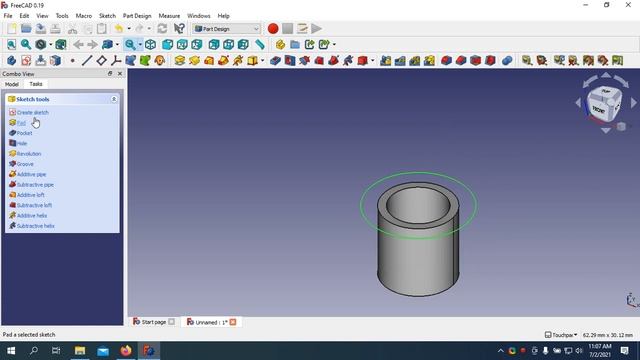Click the Fit all view icon
The image size is (640, 360).
(11, 44)
